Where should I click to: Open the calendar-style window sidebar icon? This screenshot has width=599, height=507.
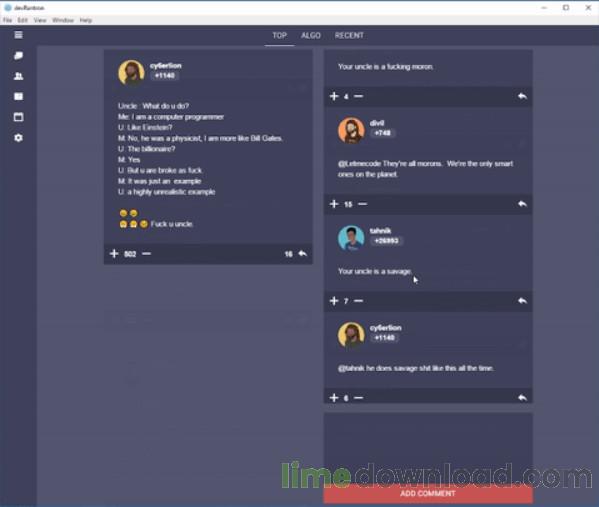coord(18,117)
